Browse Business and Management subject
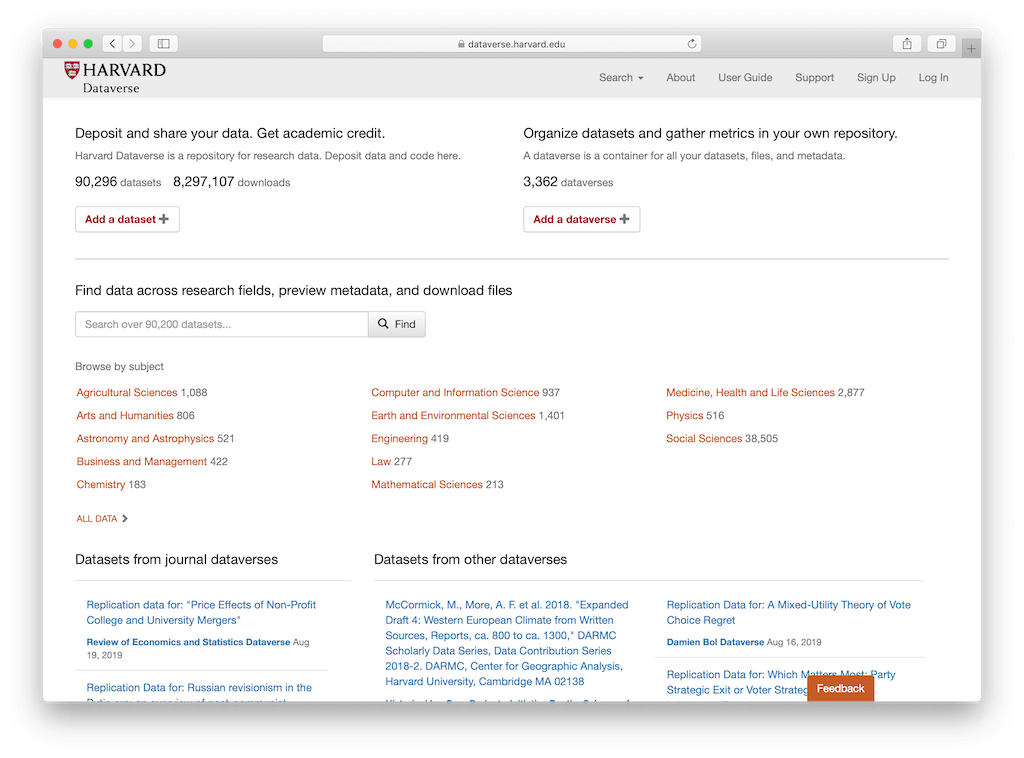 point(142,462)
